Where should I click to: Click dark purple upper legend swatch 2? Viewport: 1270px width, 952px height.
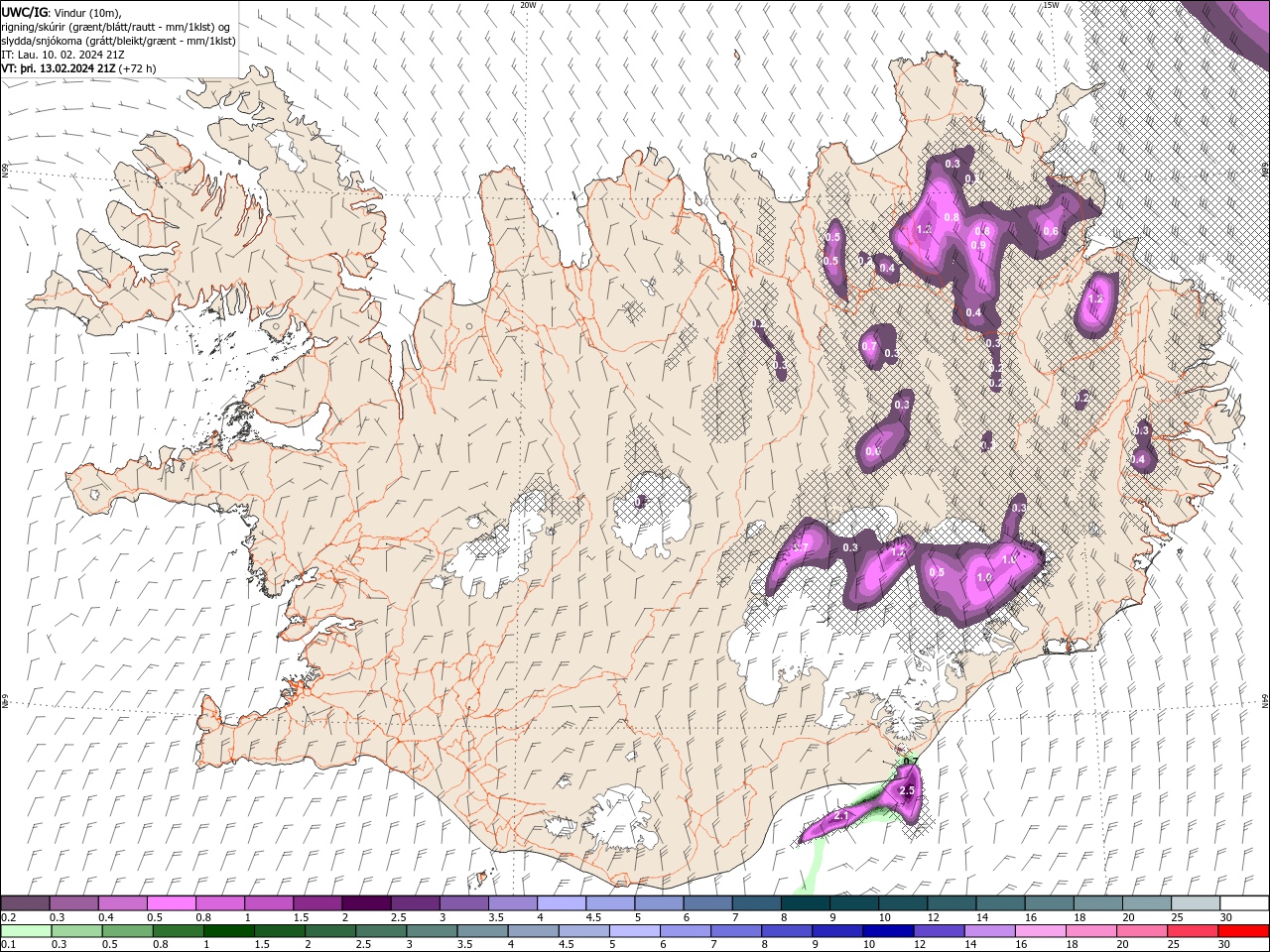coord(365,903)
